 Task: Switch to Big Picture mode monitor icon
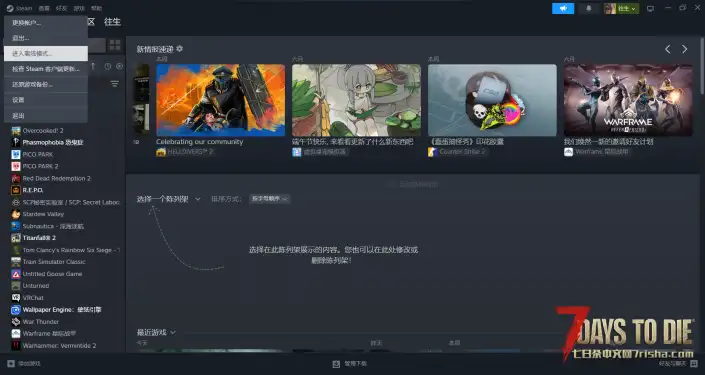[x=650, y=9]
